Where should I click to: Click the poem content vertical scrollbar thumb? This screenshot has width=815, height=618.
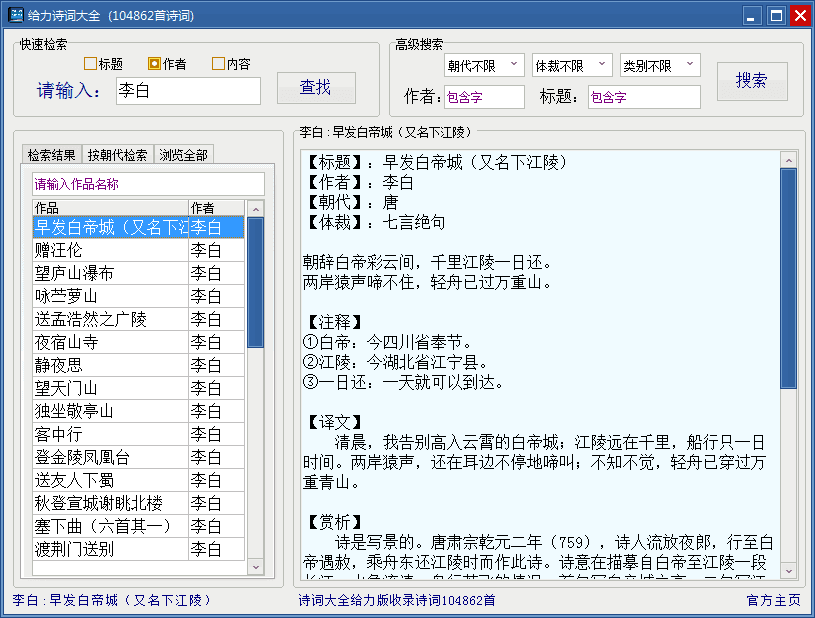788,278
